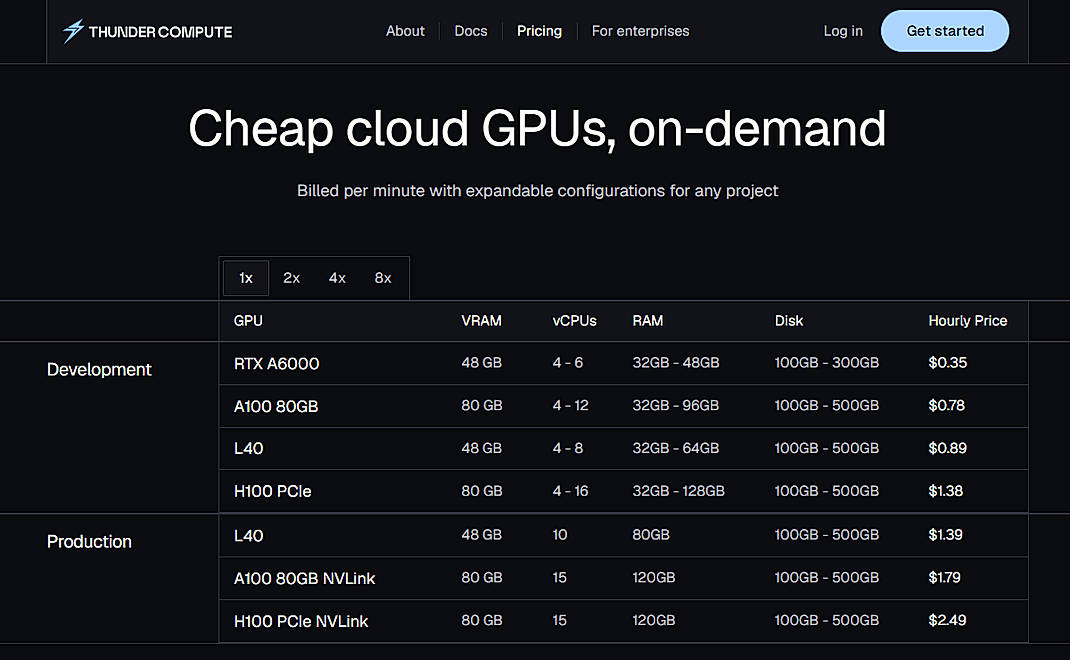
Task: Open For enterprises page
Action: coord(640,31)
